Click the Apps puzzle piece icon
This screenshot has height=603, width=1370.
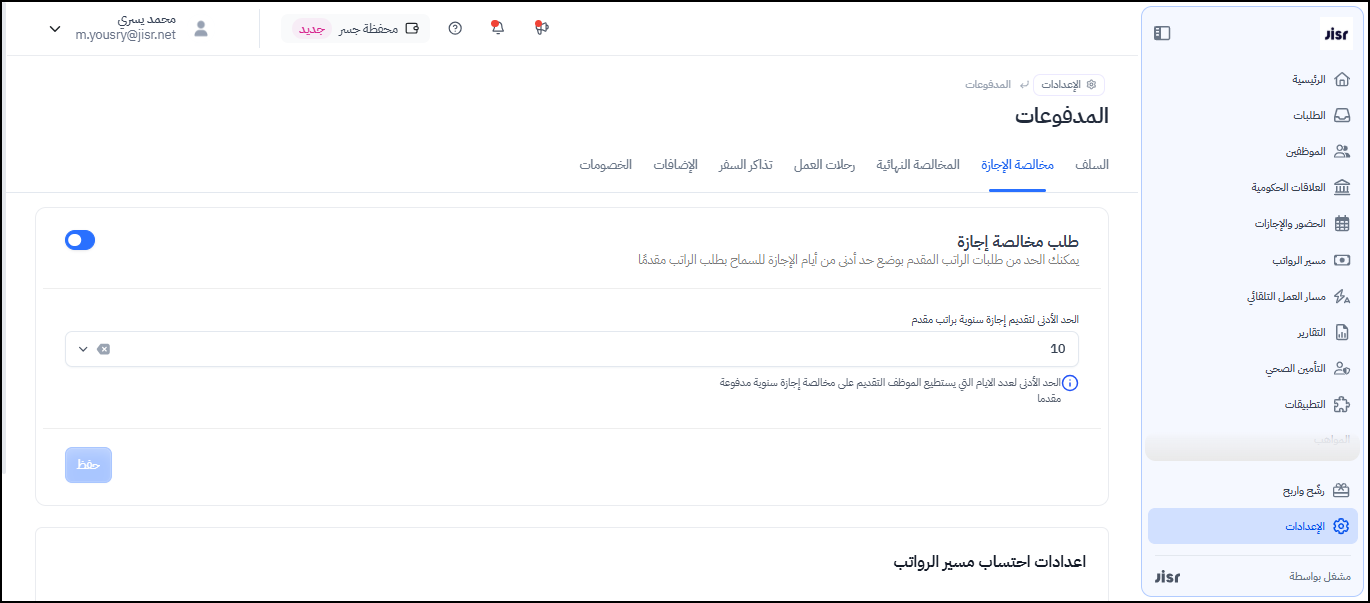coord(1341,404)
